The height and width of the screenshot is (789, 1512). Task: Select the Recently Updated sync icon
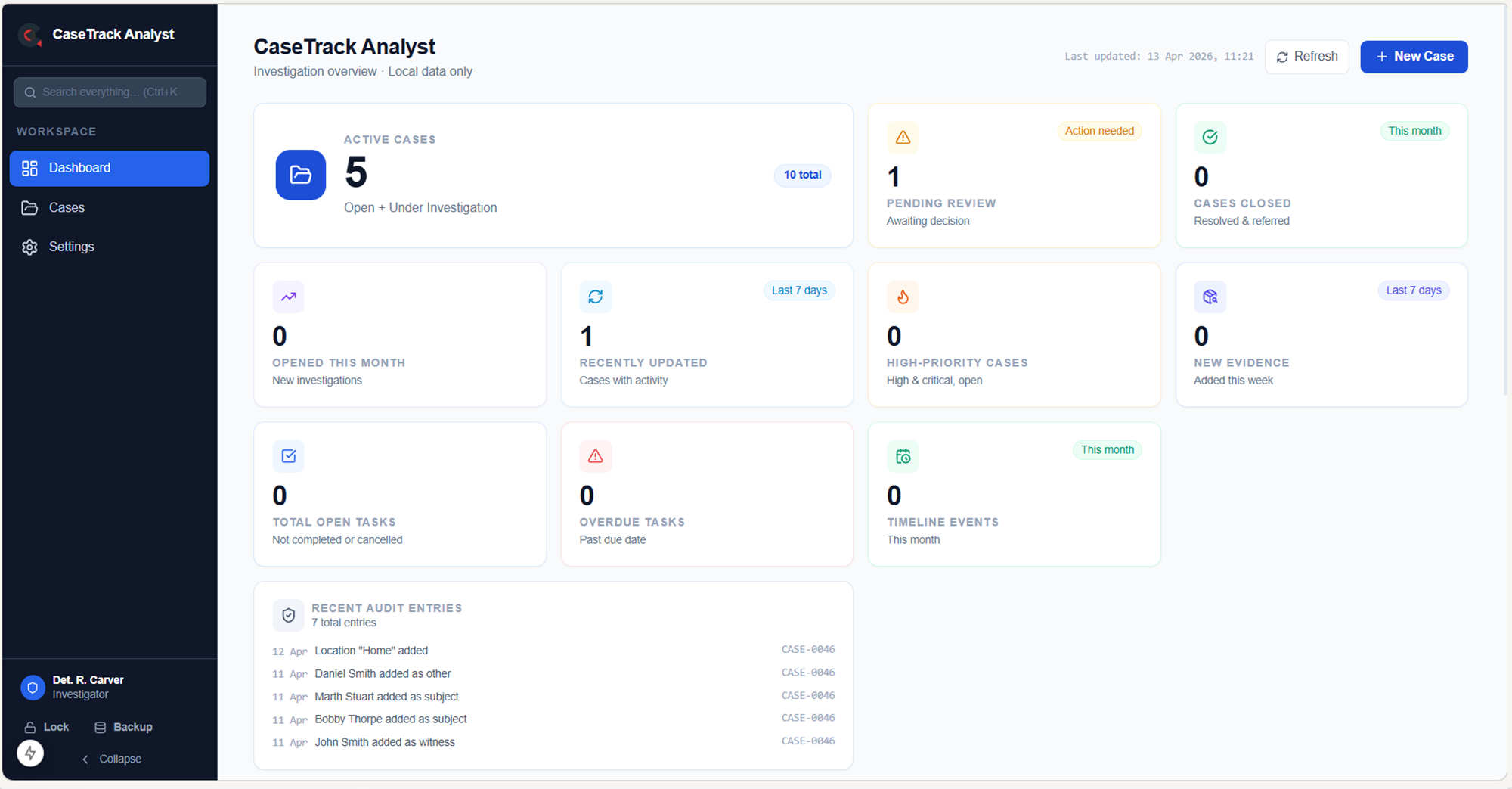point(596,297)
